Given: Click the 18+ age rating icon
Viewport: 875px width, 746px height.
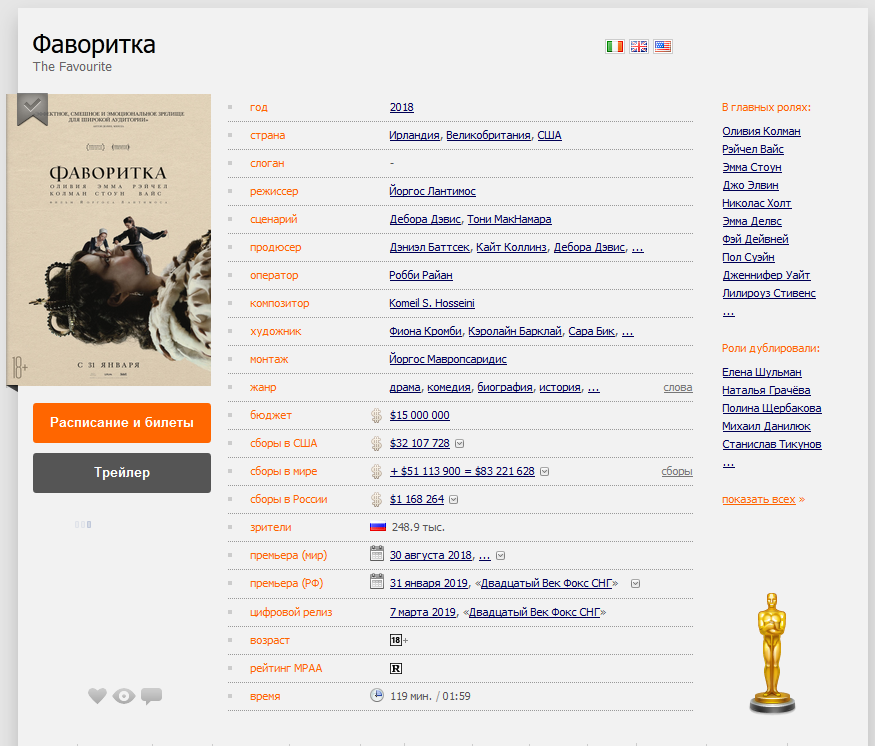Looking at the screenshot, I should [x=396, y=639].
